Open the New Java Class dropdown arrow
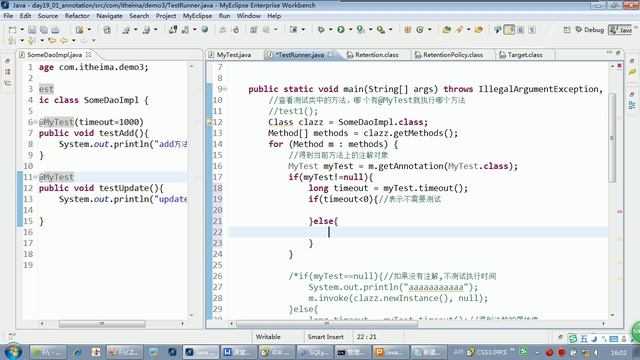Image resolution: width=640 pixels, height=360 pixels. pyautogui.click(x=429, y=30)
